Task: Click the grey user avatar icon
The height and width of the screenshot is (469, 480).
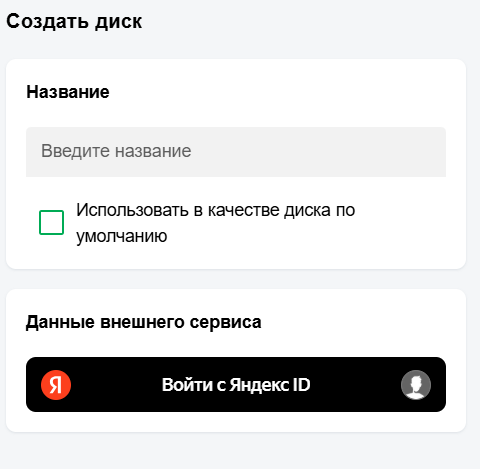Action: coord(416,385)
